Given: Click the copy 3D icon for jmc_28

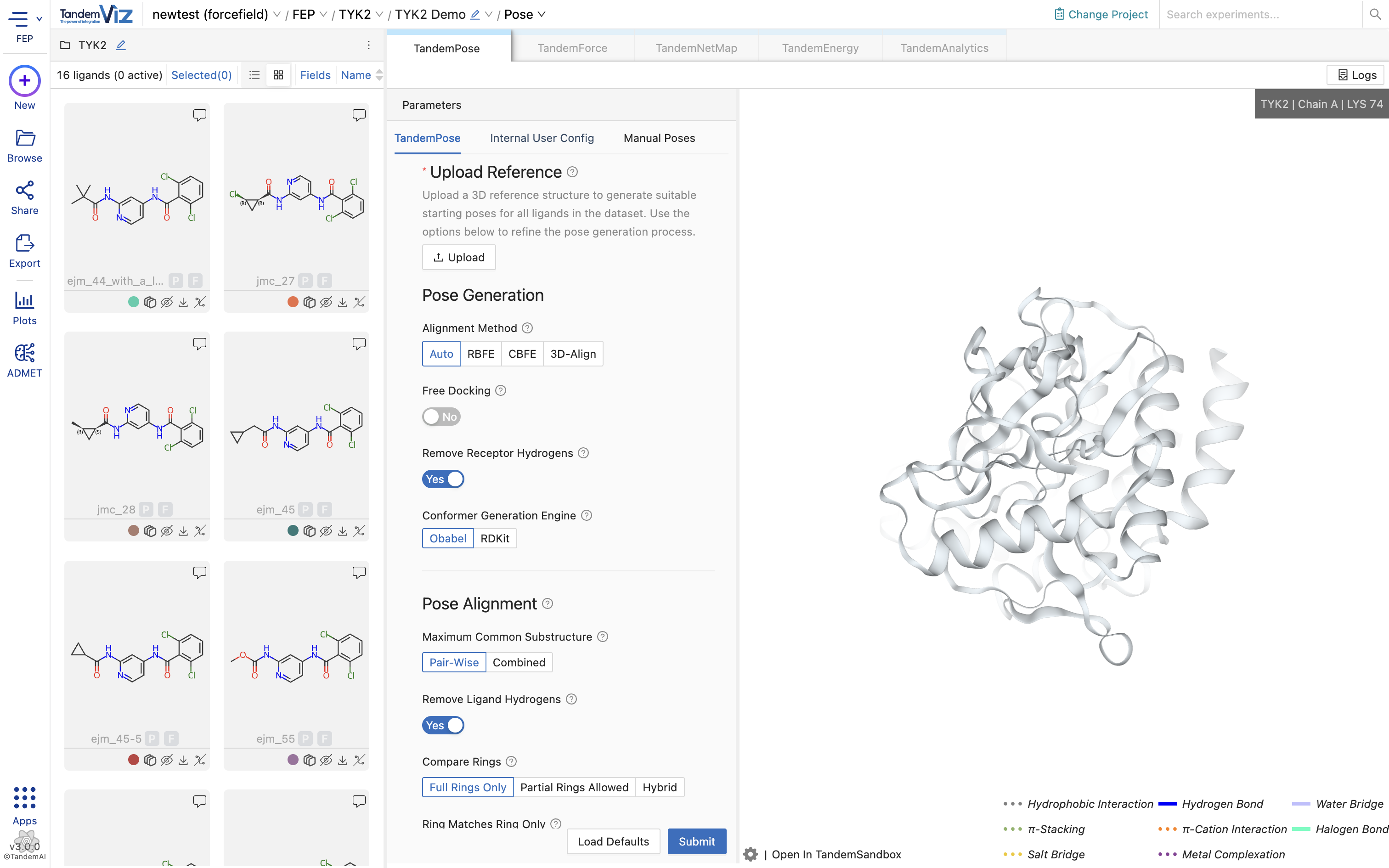Looking at the screenshot, I should [150, 531].
